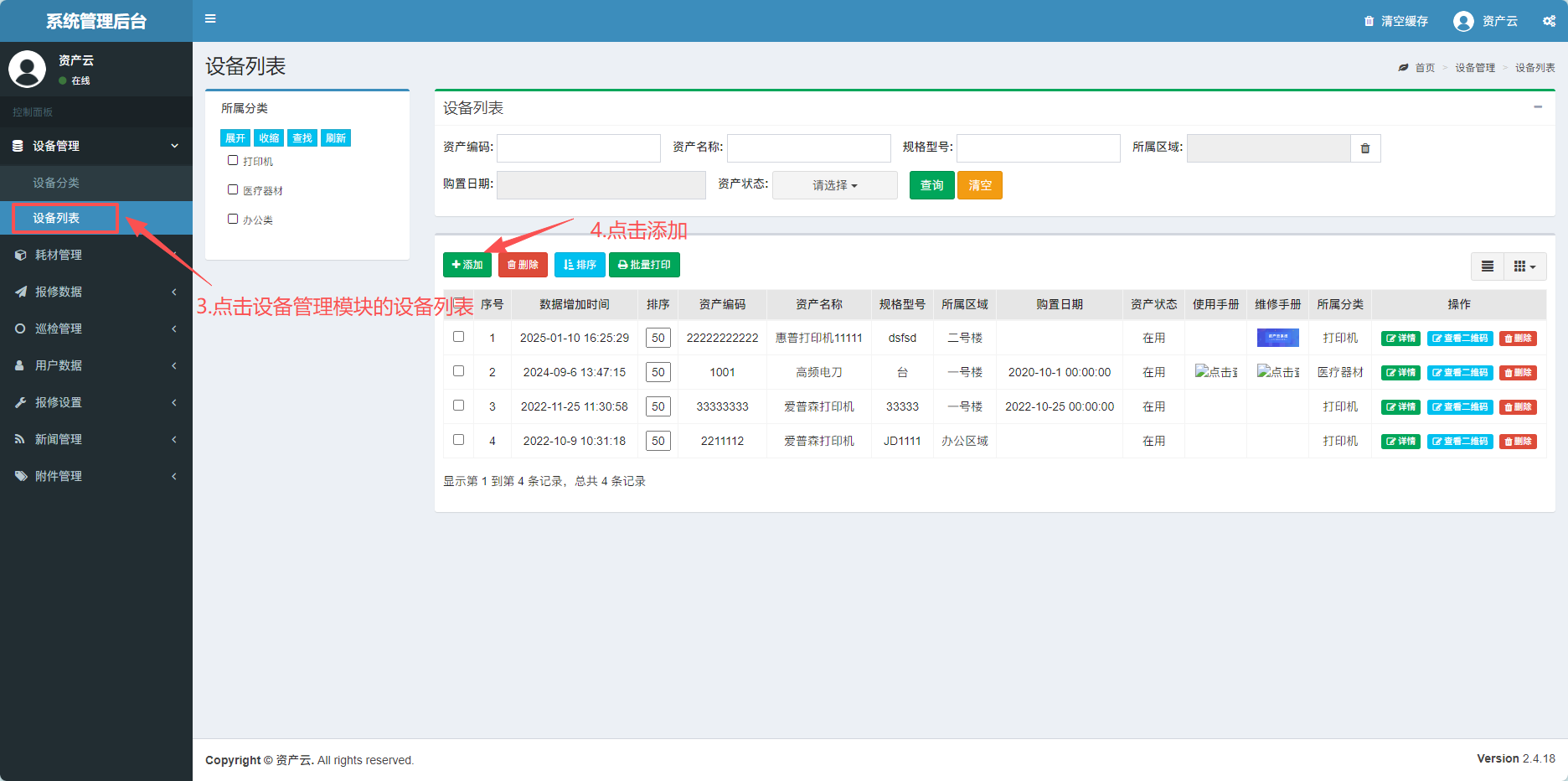Click the blue 维修手册 thumbnail in row 1

coord(1277,338)
